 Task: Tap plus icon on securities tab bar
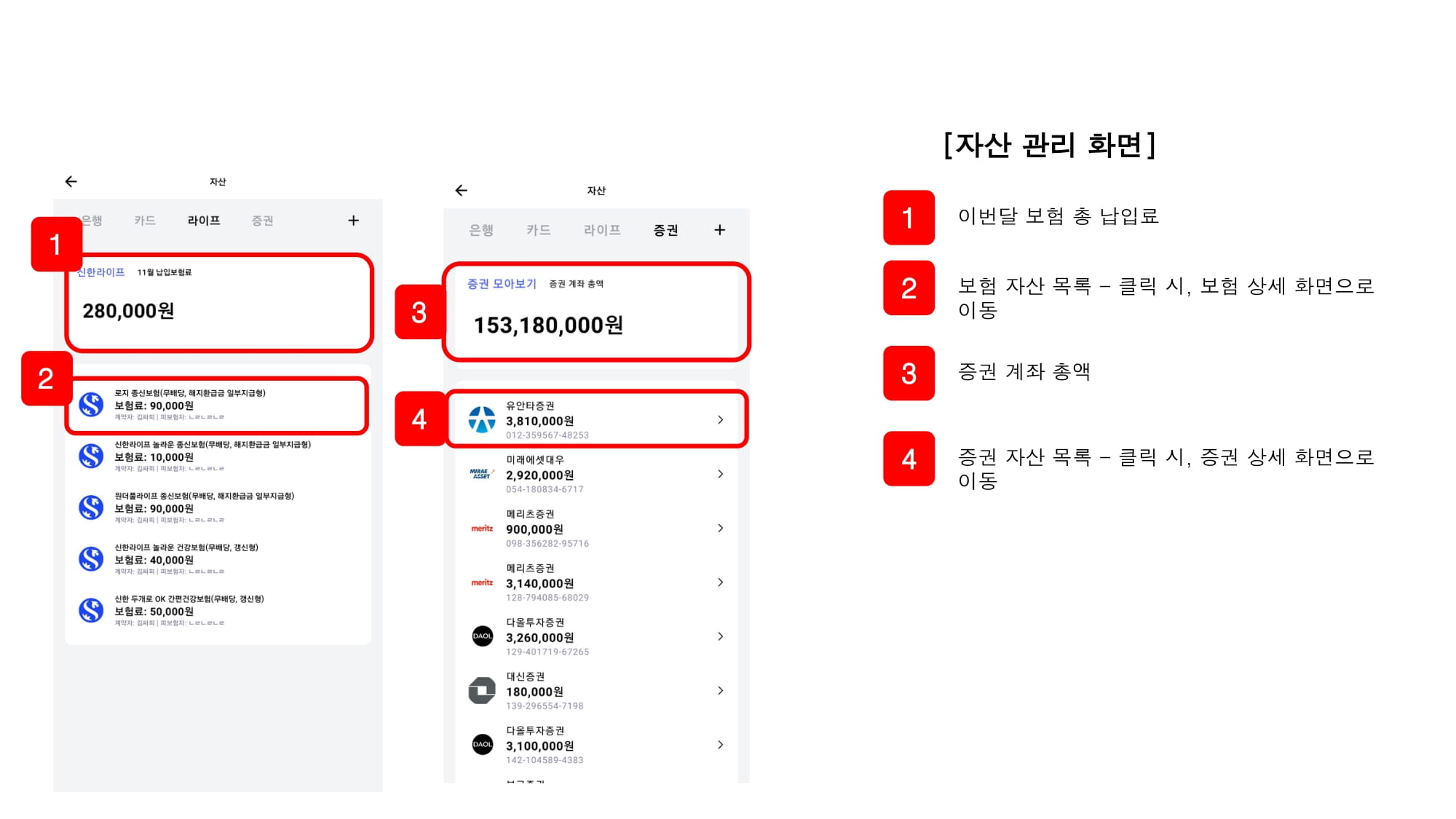[x=719, y=230]
